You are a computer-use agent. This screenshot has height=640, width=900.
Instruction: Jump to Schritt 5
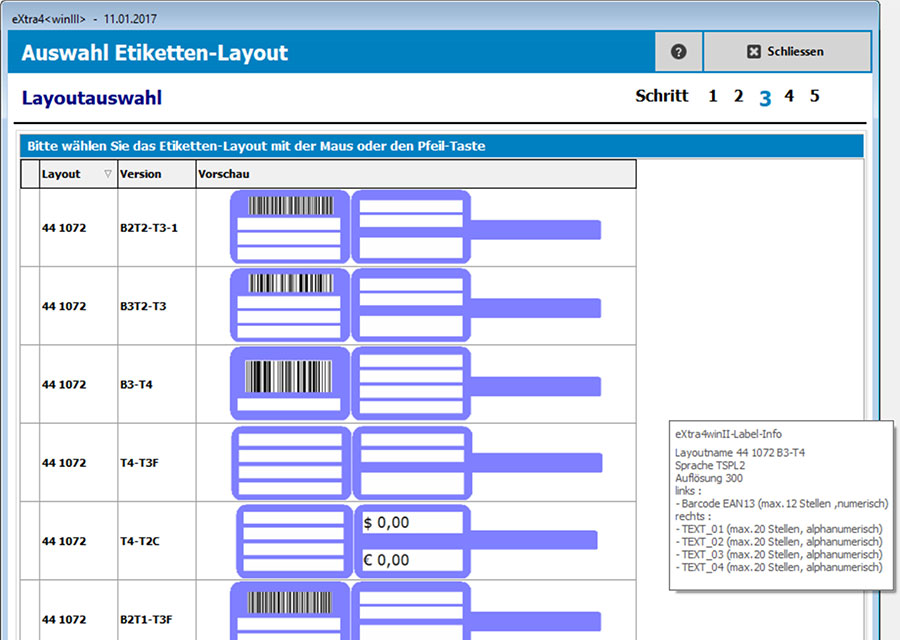pos(814,96)
